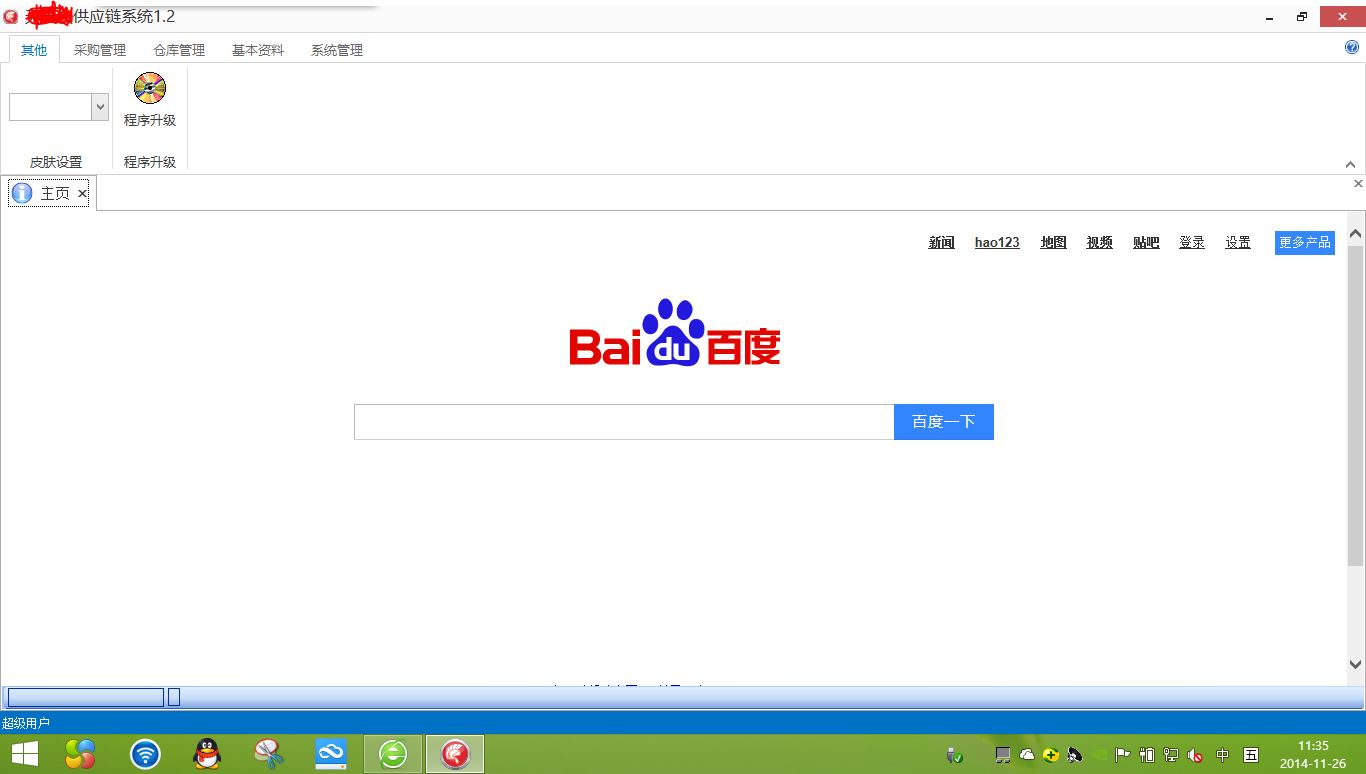Click the page scrollbar down arrow
This screenshot has height=774, width=1366.
(x=1356, y=664)
